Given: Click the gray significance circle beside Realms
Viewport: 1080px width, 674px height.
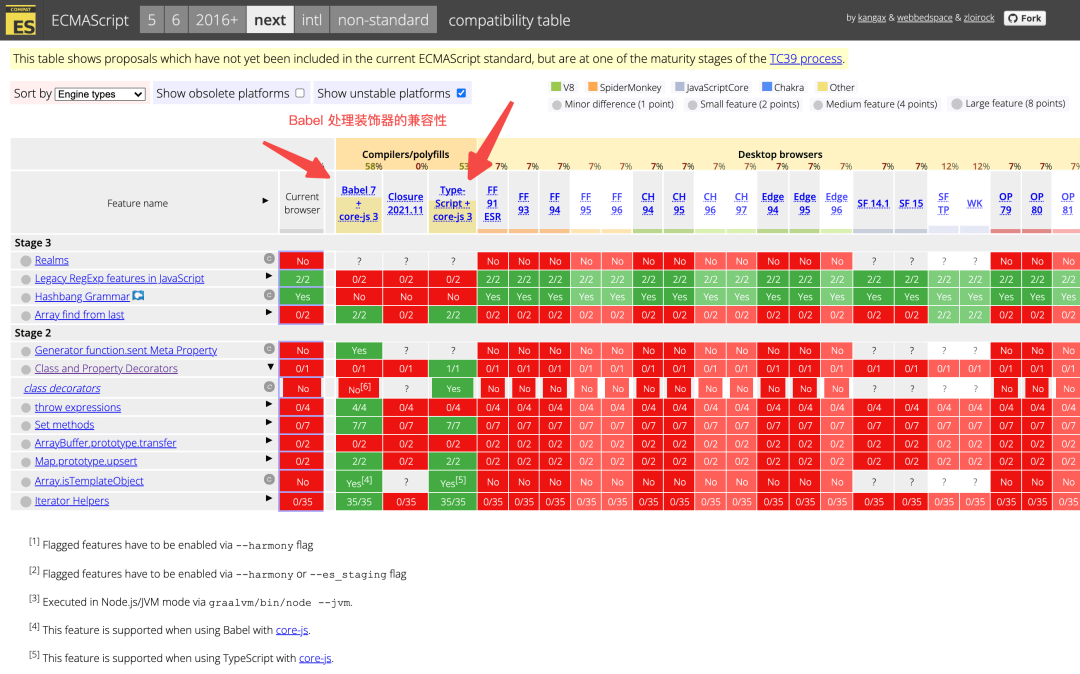Looking at the screenshot, I should [x=25, y=261].
